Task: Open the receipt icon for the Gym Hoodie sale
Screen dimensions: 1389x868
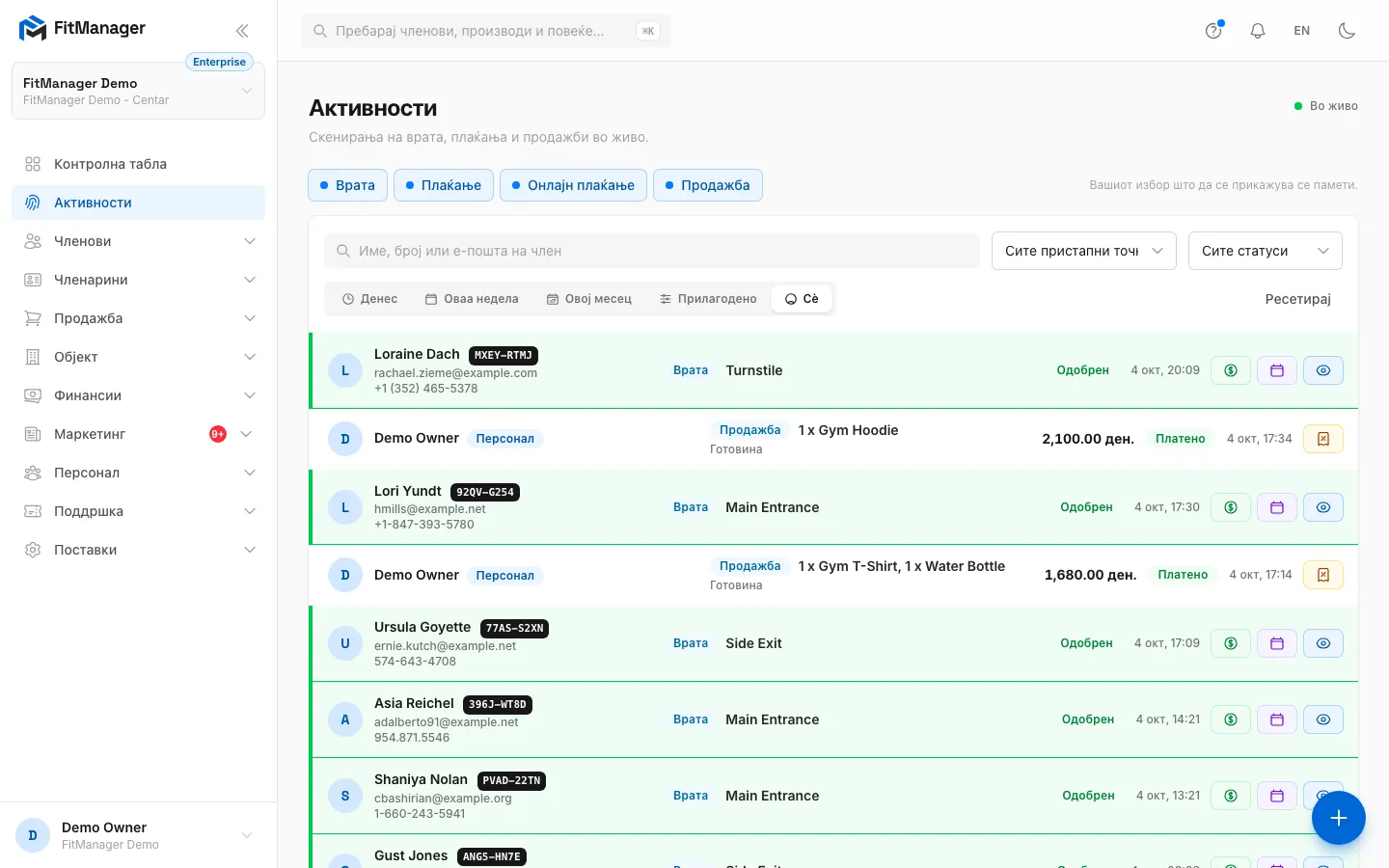Action: click(x=1323, y=439)
